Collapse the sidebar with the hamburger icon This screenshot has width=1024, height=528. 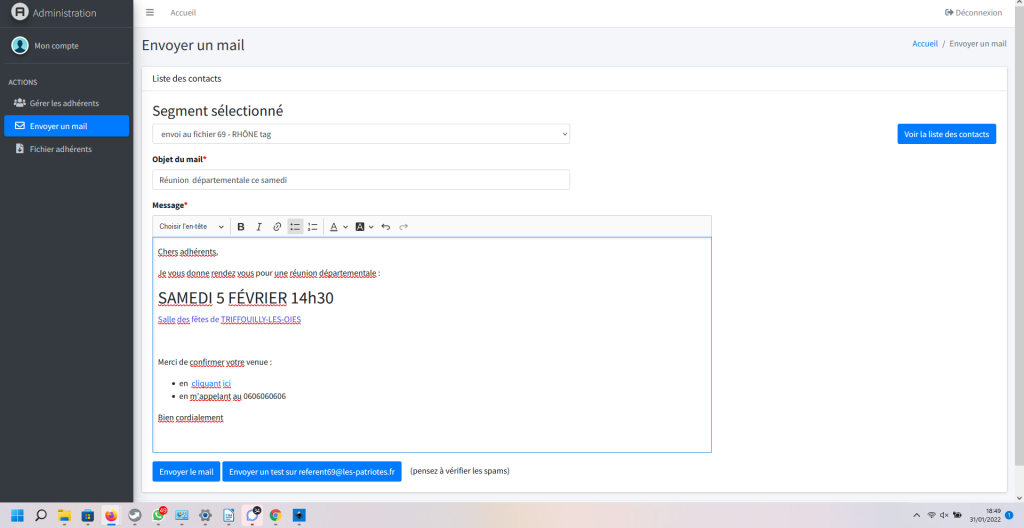[x=150, y=13]
